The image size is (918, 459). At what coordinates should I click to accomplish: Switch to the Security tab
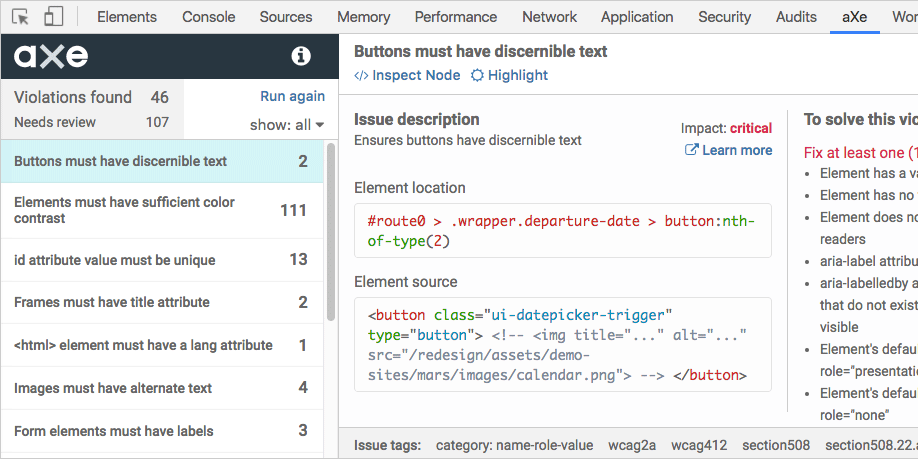tap(724, 17)
